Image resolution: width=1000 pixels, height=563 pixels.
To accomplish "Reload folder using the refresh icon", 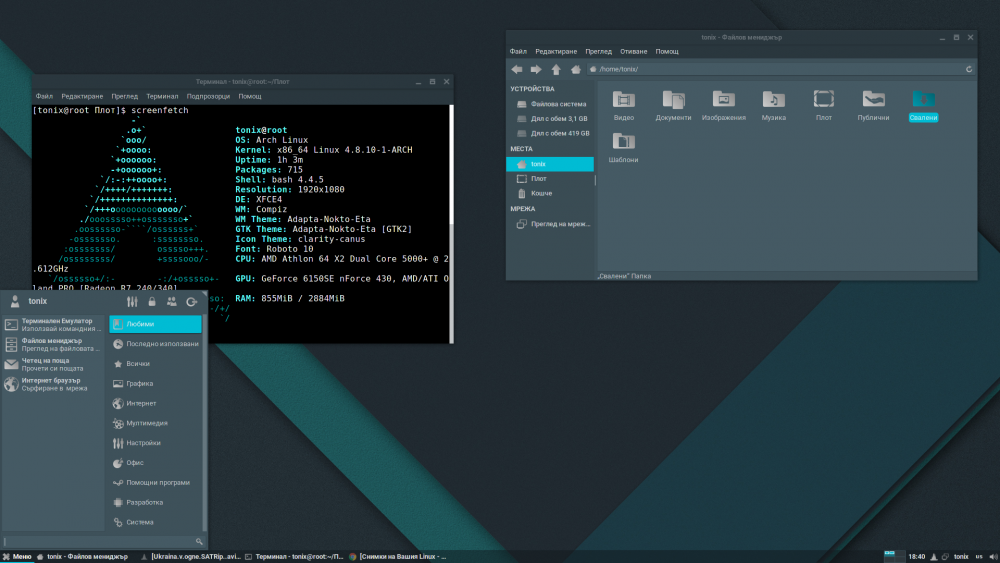I will point(969,69).
